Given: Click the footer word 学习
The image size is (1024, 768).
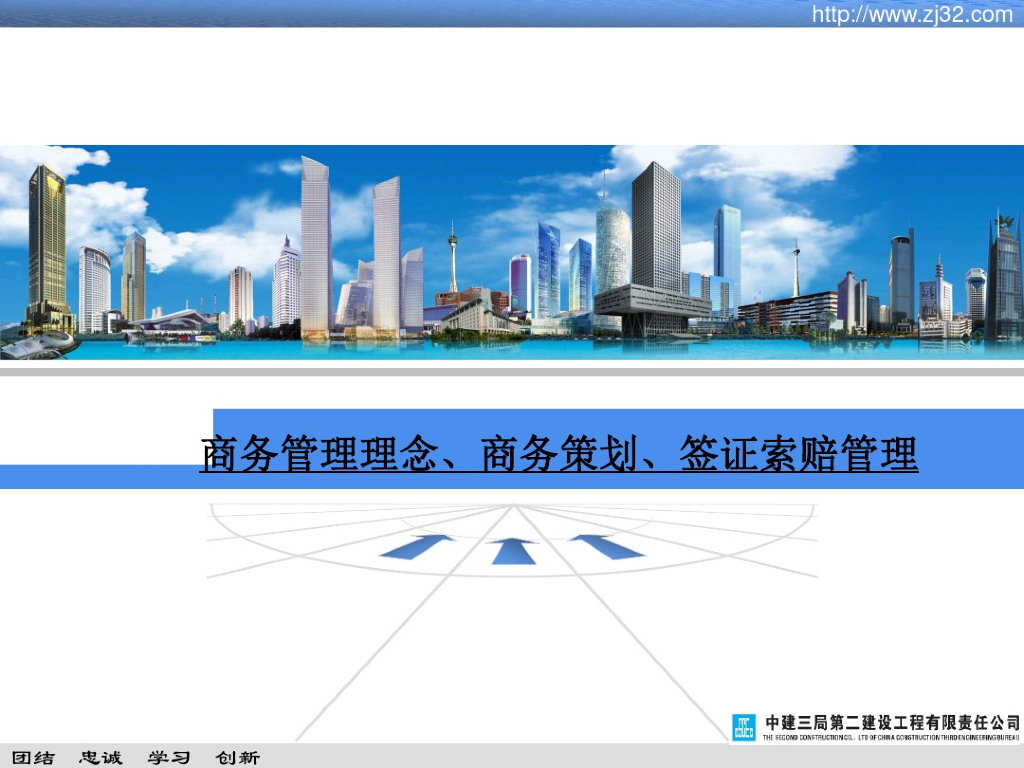Looking at the screenshot, I should tap(168, 758).
